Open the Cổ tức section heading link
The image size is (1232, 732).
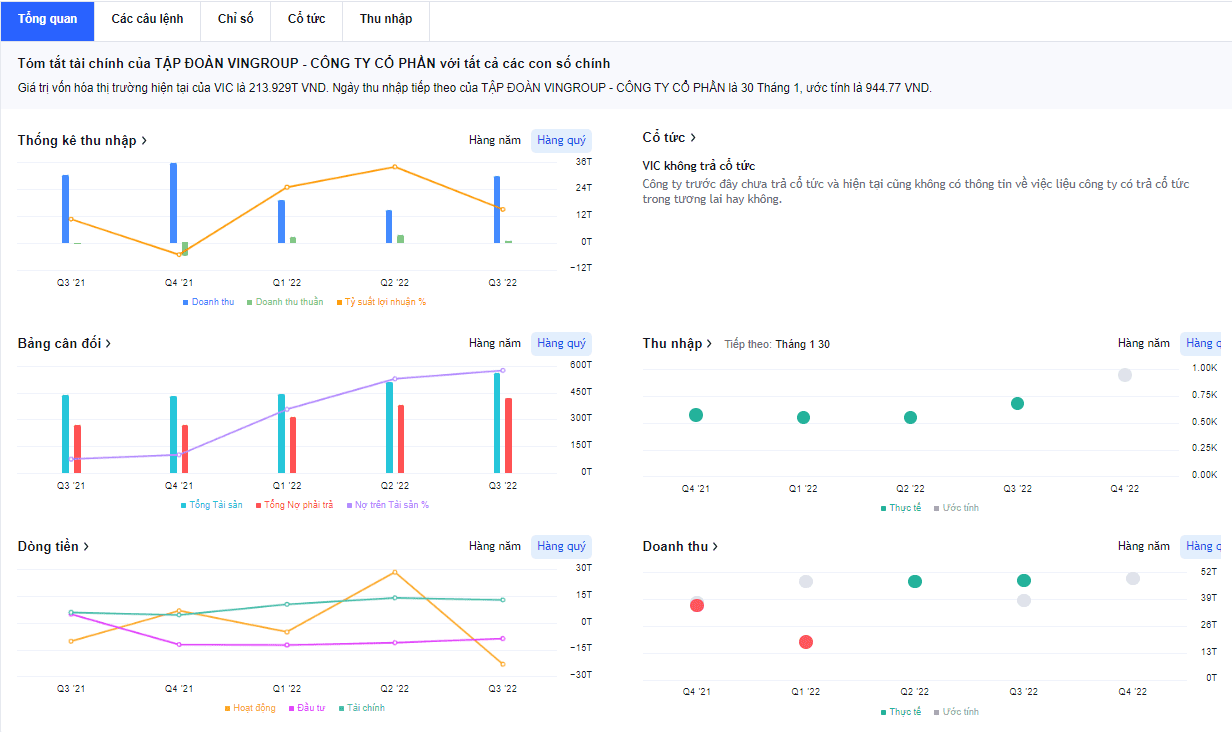click(x=669, y=137)
